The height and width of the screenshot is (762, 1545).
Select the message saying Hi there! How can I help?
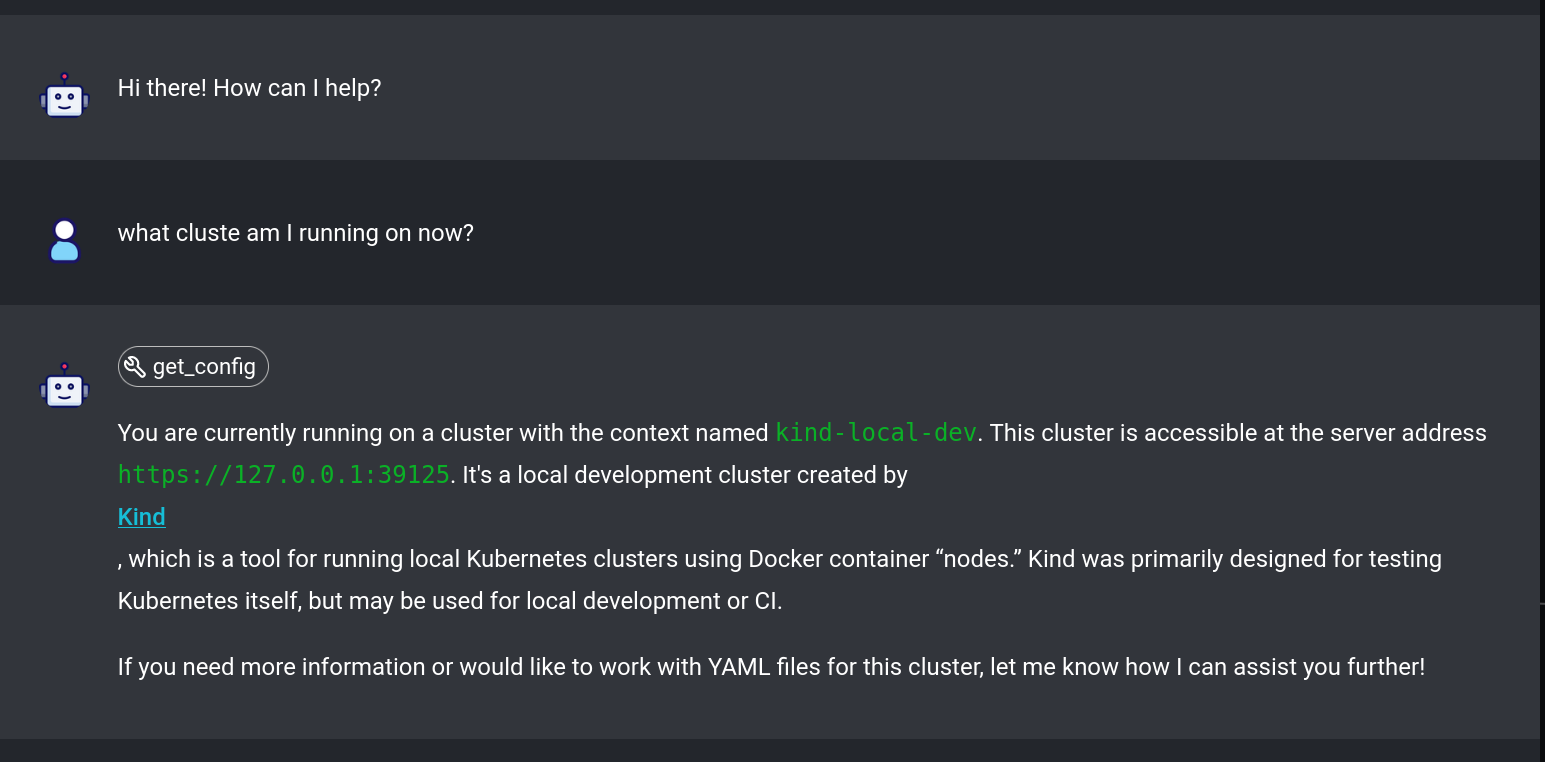click(249, 88)
